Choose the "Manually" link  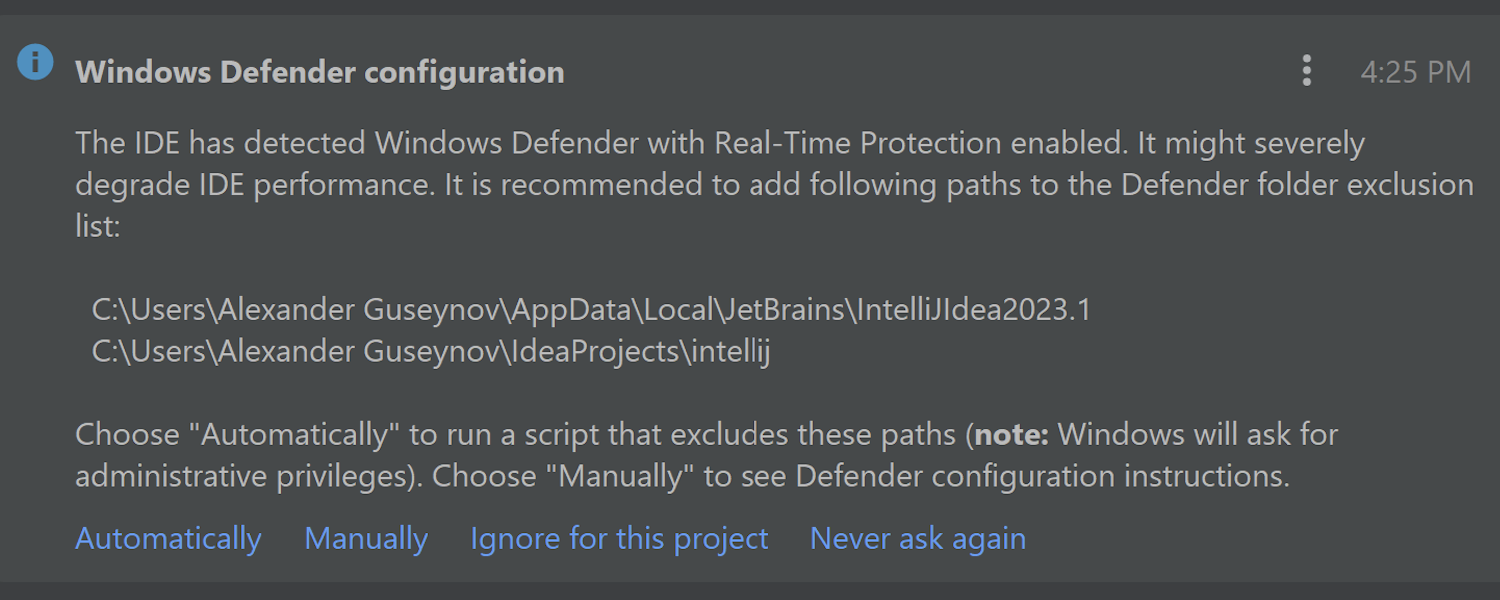pos(366,538)
